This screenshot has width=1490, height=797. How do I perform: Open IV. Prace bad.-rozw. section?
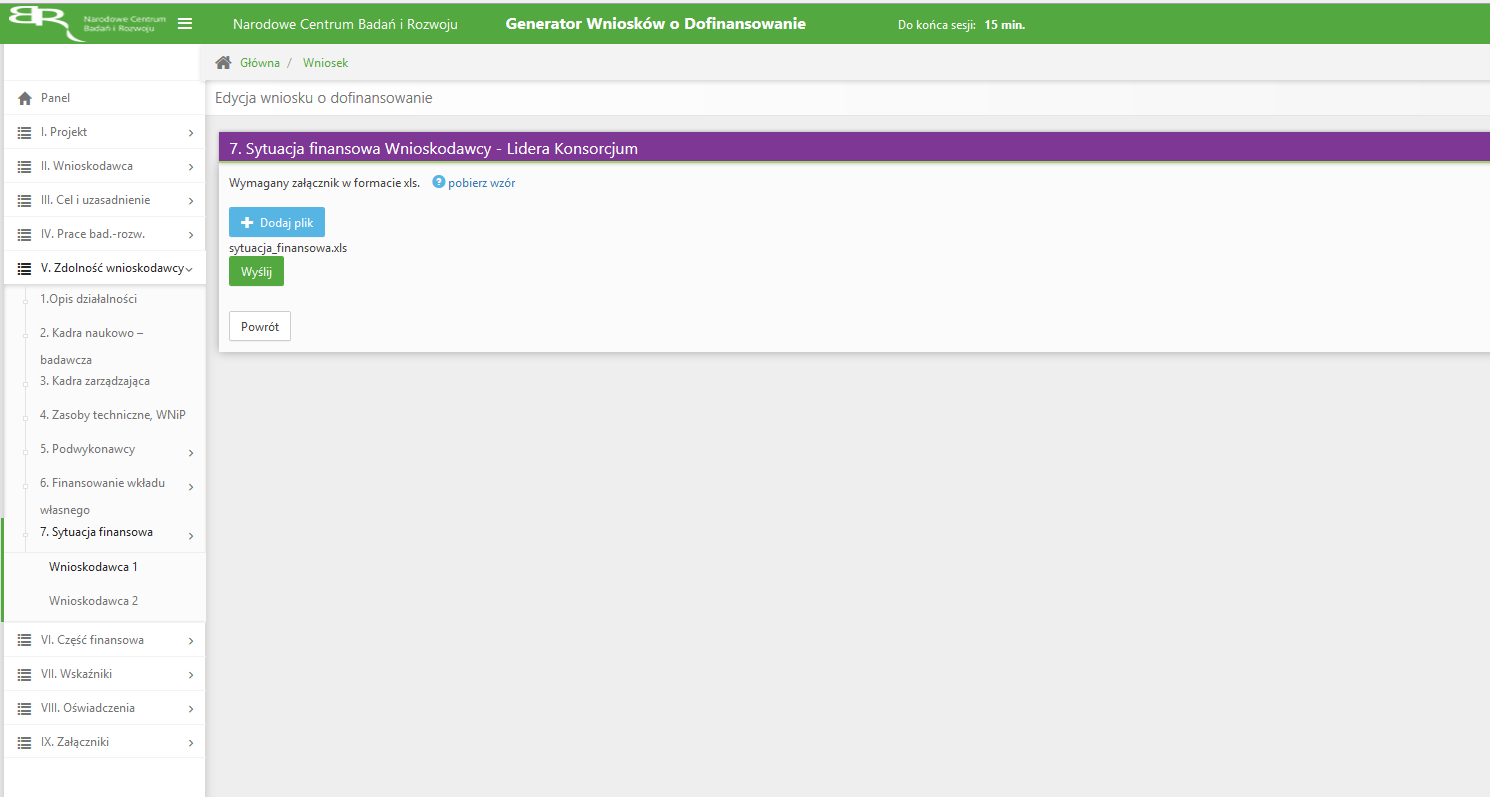pyautogui.click(x=103, y=234)
